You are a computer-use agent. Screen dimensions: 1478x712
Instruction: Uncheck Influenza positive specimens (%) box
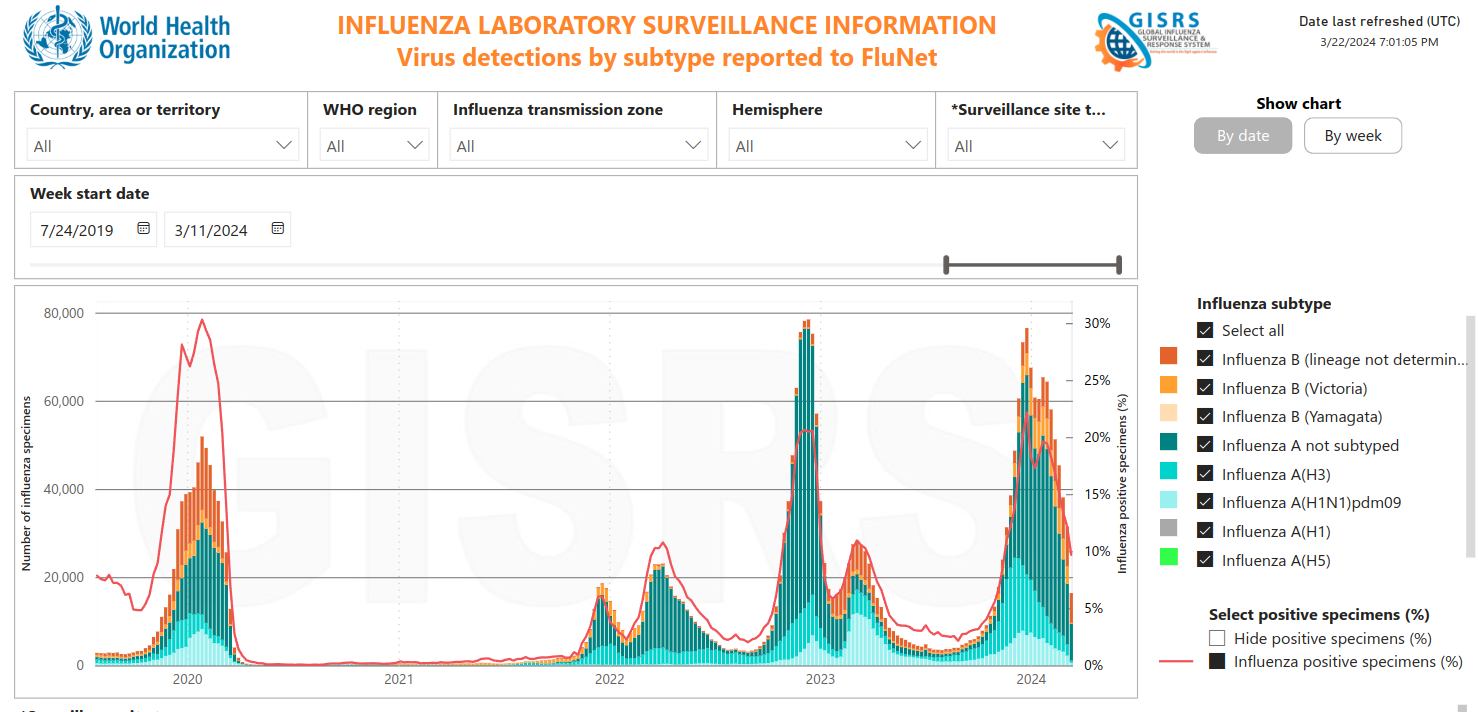point(1217,661)
